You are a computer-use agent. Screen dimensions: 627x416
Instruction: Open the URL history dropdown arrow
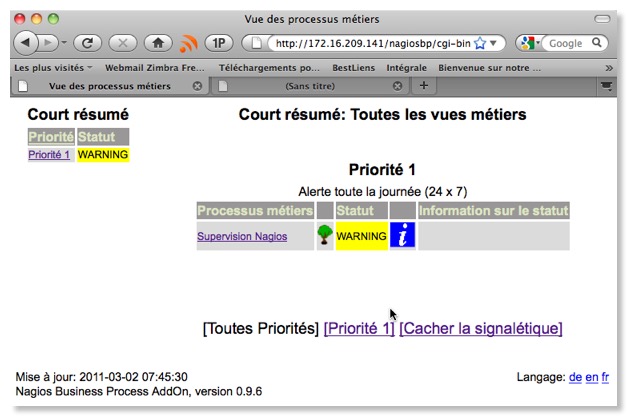click(494, 44)
